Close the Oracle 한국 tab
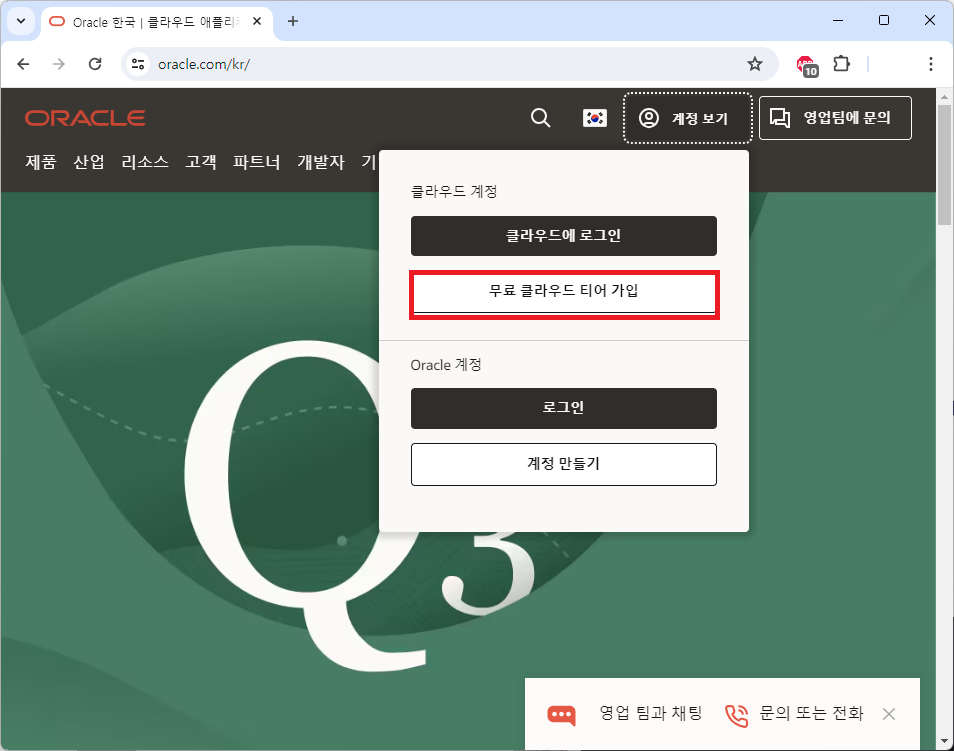The image size is (954, 751). click(257, 21)
